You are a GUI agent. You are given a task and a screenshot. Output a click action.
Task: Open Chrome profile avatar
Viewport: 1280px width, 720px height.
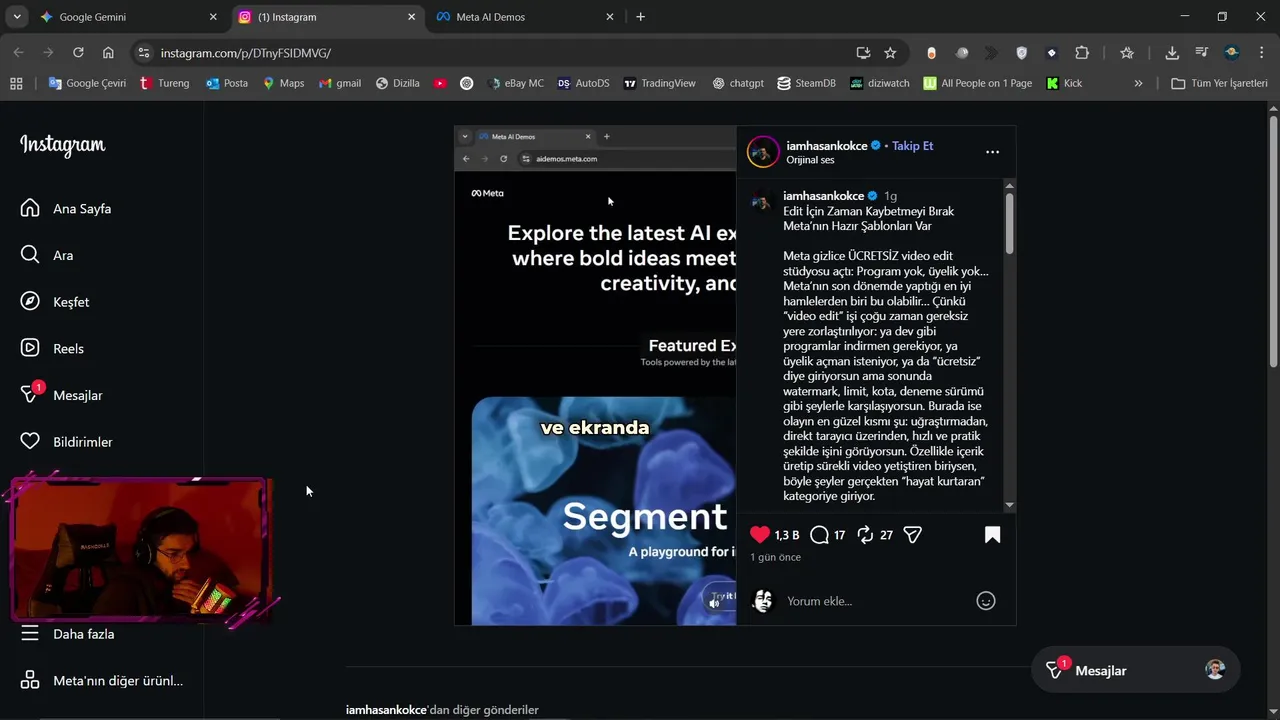pos(1232,53)
